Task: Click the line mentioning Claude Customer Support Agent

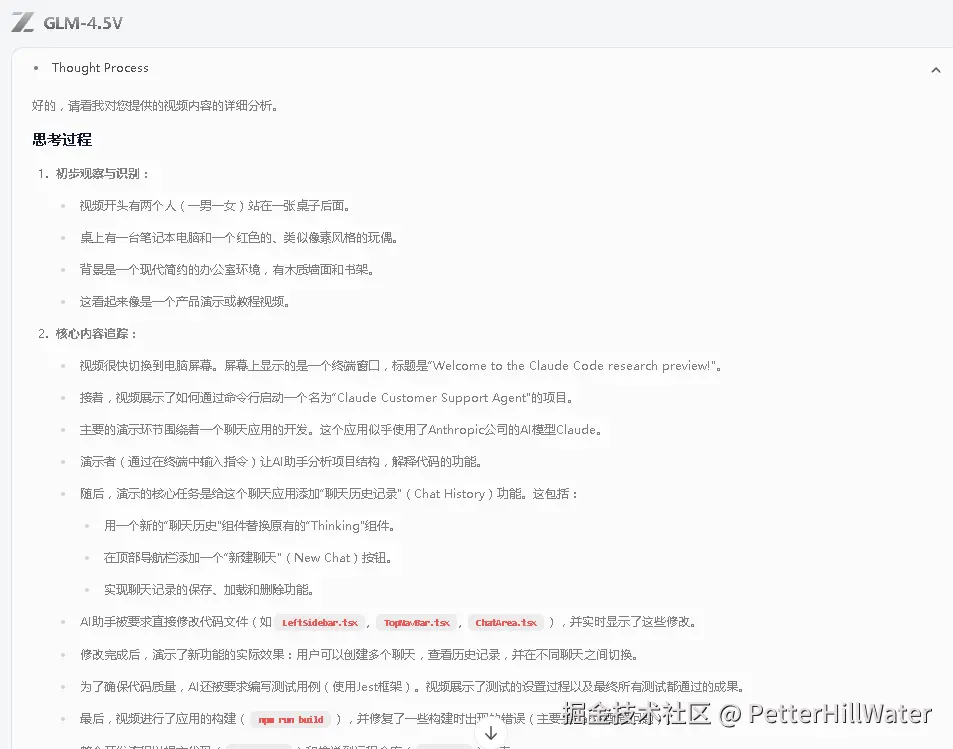Action: [327, 398]
